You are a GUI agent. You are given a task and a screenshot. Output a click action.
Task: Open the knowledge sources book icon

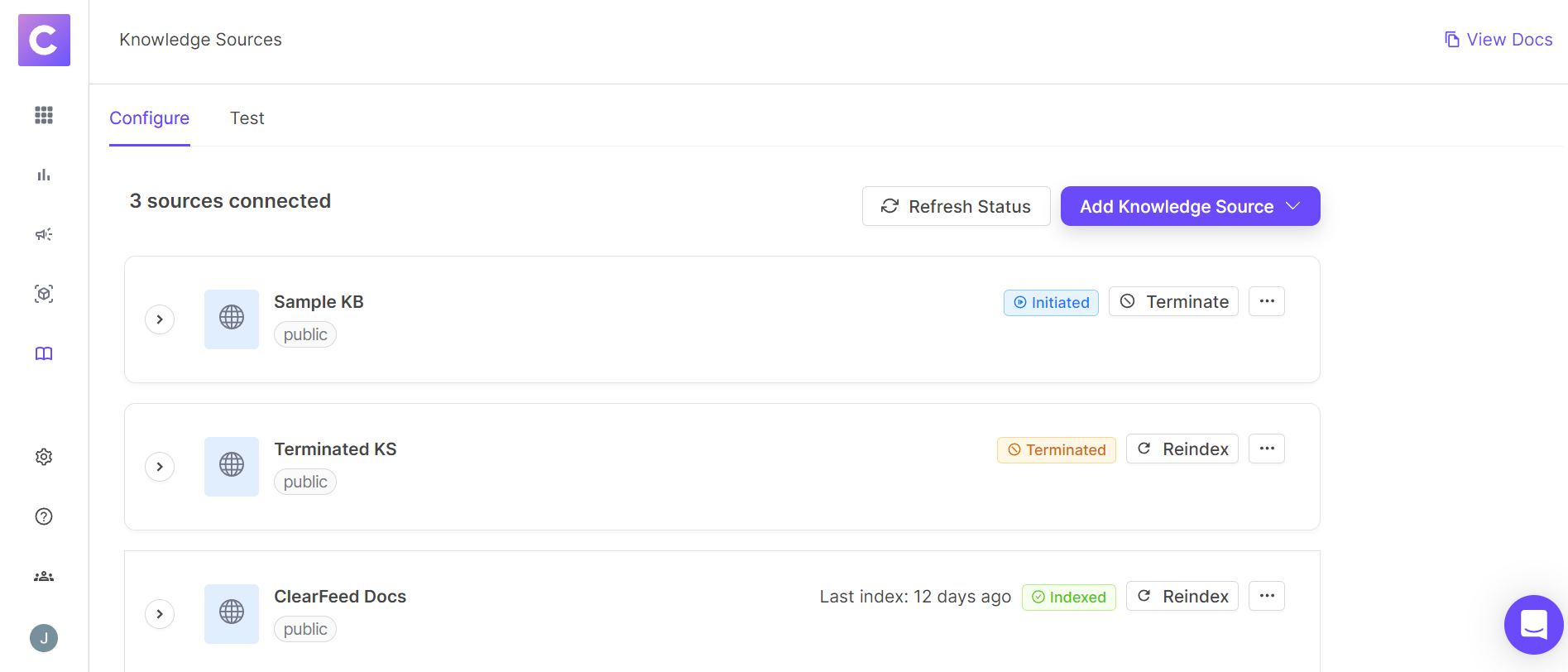coord(44,353)
